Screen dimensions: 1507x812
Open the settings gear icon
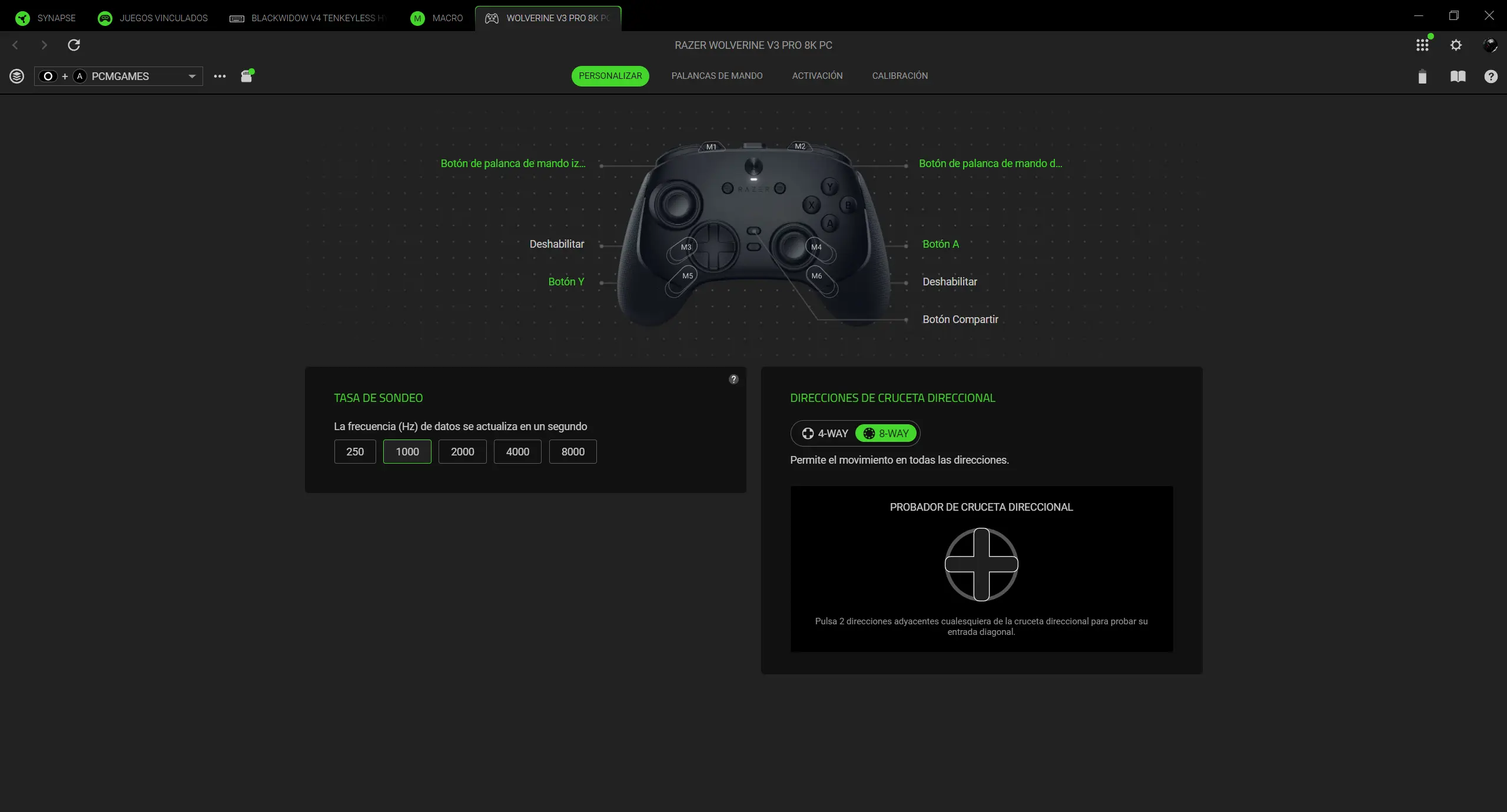coord(1456,45)
